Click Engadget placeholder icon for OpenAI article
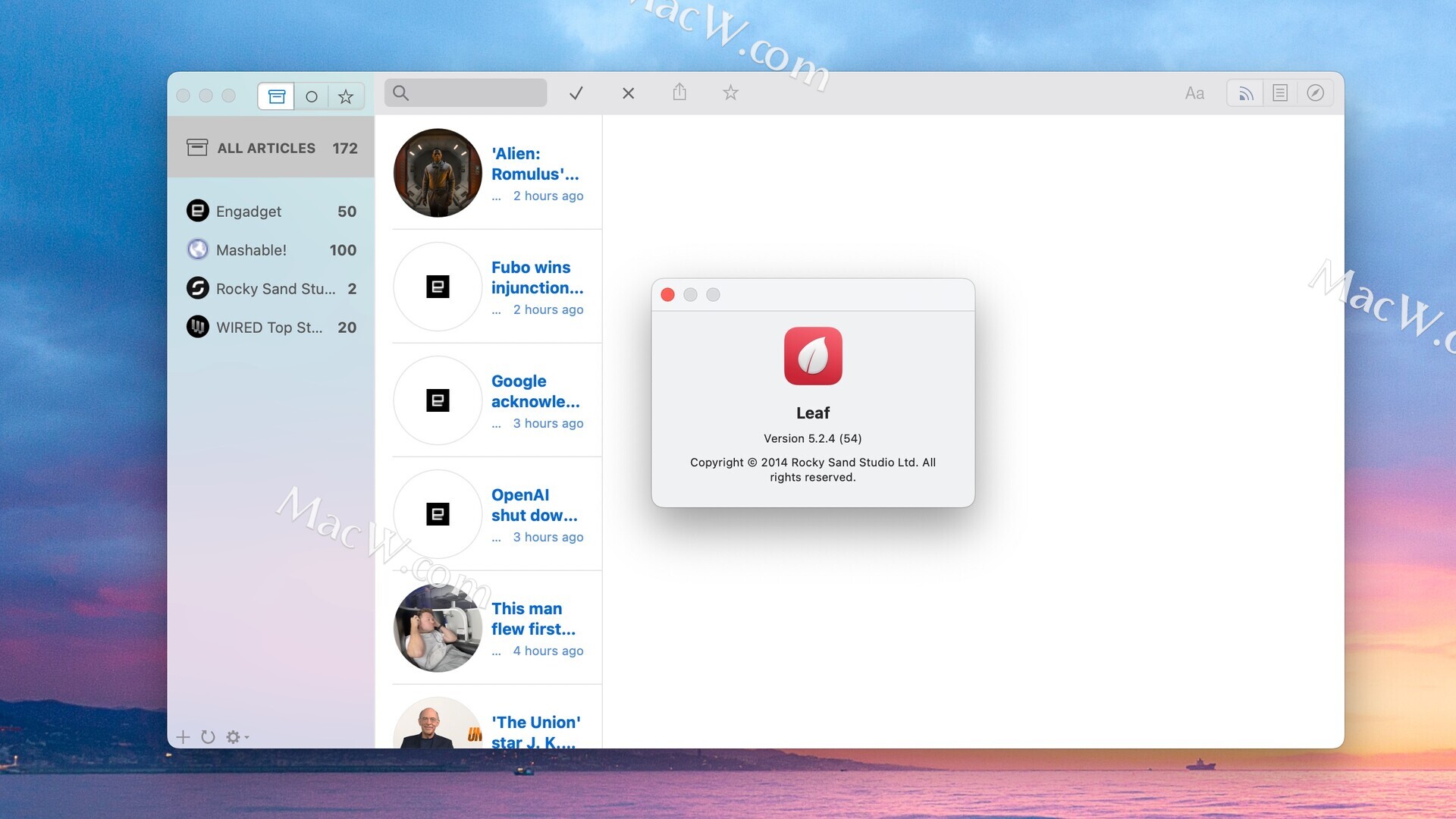This screenshot has width=1456, height=819. click(x=438, y=514)
